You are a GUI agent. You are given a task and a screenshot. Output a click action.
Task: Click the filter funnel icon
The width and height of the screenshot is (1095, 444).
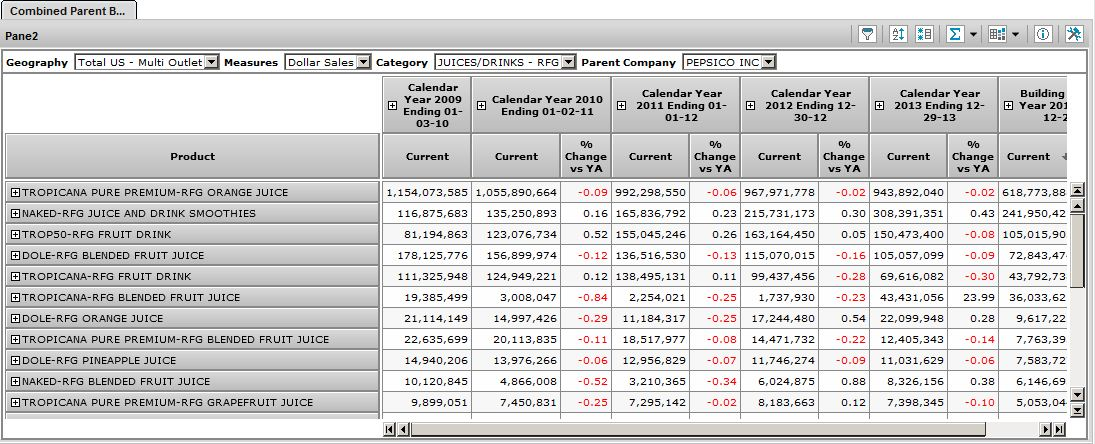tap(868, 34)
